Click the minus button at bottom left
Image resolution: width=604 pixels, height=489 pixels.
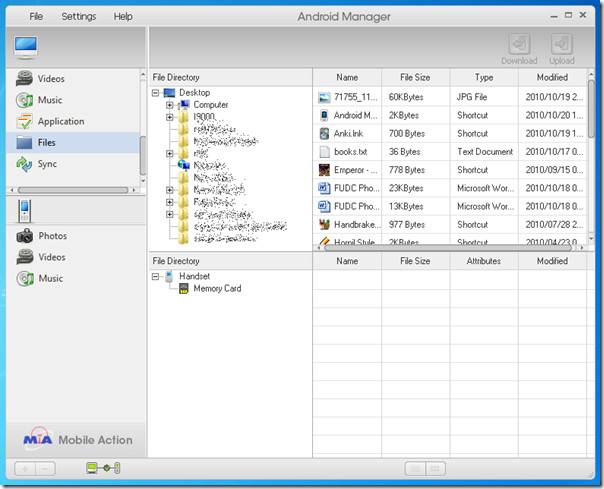[45, 469]
